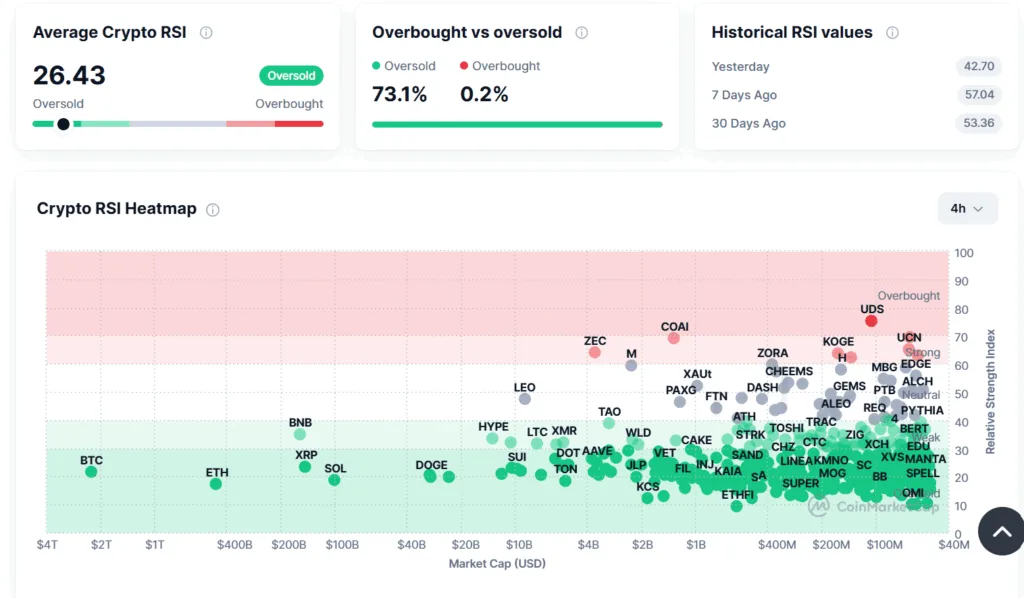1024x598 pixels.
Task: Select the SOL data point
Action: click(x=334, y=480)
